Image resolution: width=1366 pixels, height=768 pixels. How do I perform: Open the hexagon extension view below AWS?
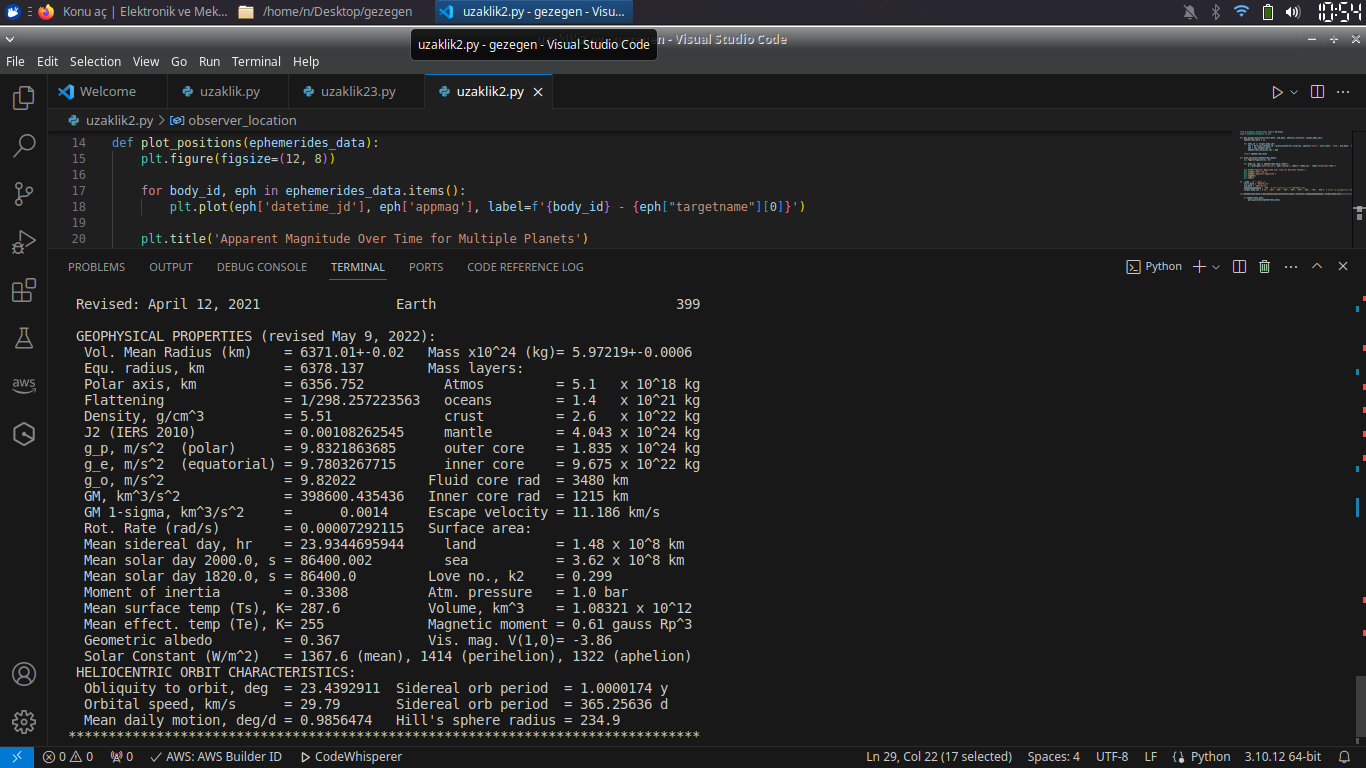click(x=24, y=434)
